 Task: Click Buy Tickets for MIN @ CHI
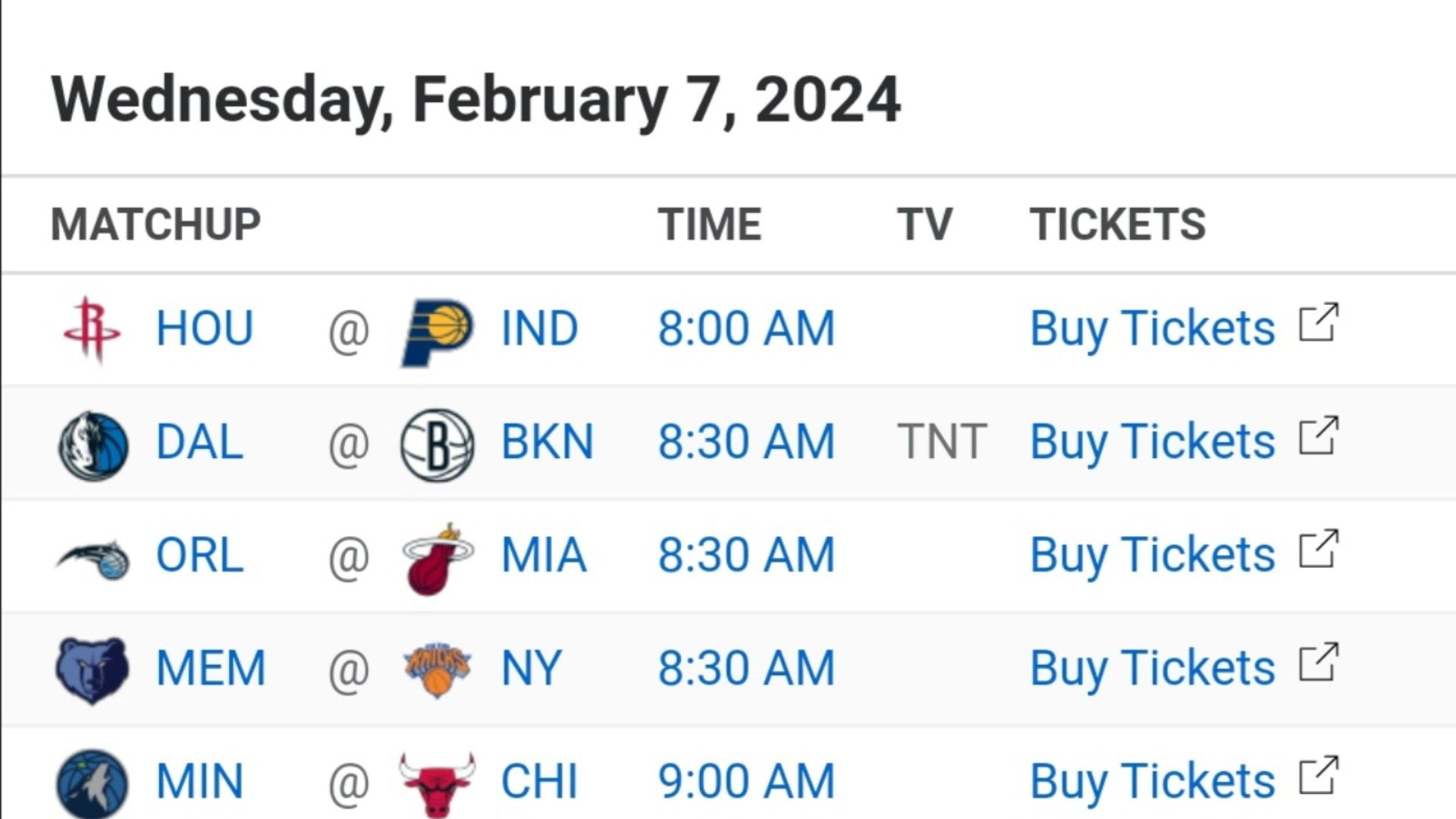1152,781
